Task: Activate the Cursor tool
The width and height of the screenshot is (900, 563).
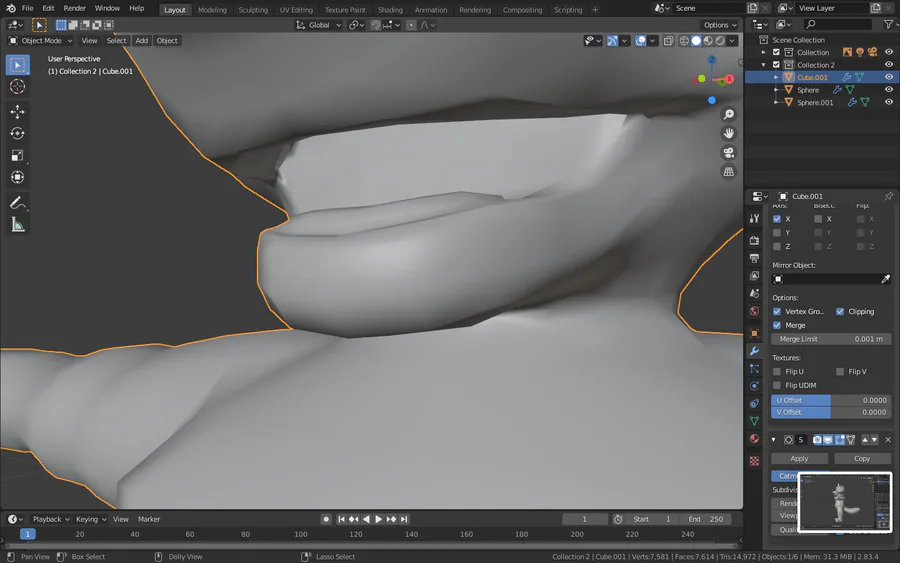Action: [x=17, y=87]
